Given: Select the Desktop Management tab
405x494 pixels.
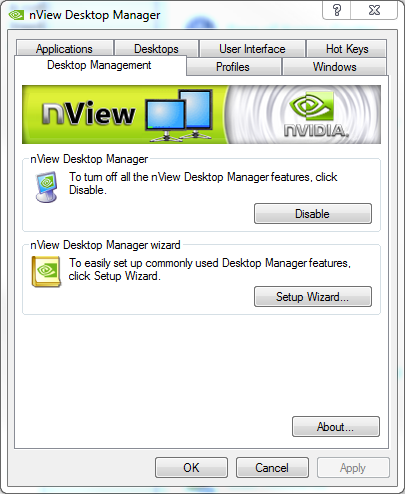Looking at the screenshot, I should (99, 65).
